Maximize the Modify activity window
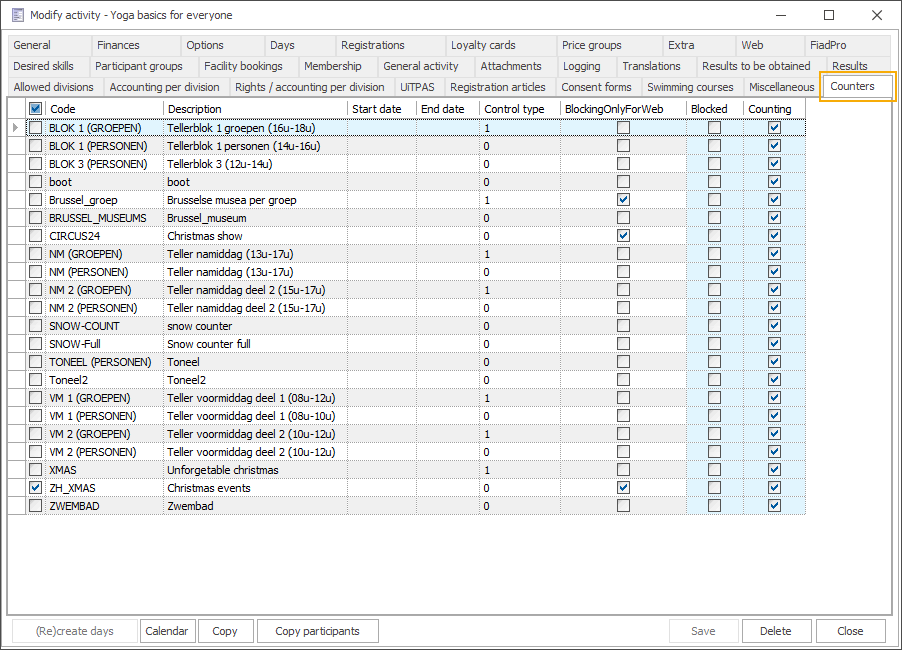Screen dimensions: 902x650 point(829,15)
